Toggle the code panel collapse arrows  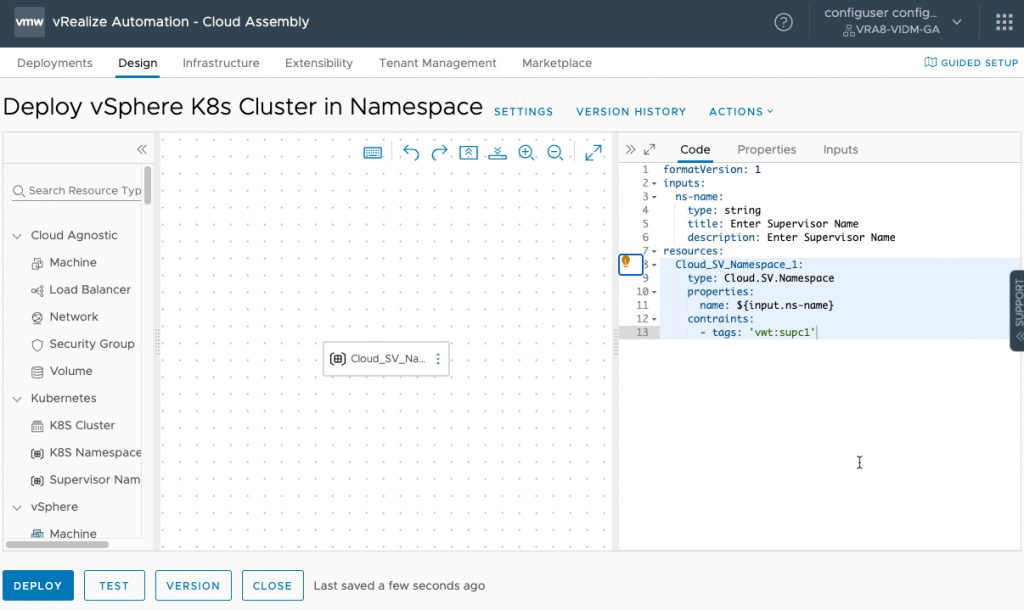[633, 148]
